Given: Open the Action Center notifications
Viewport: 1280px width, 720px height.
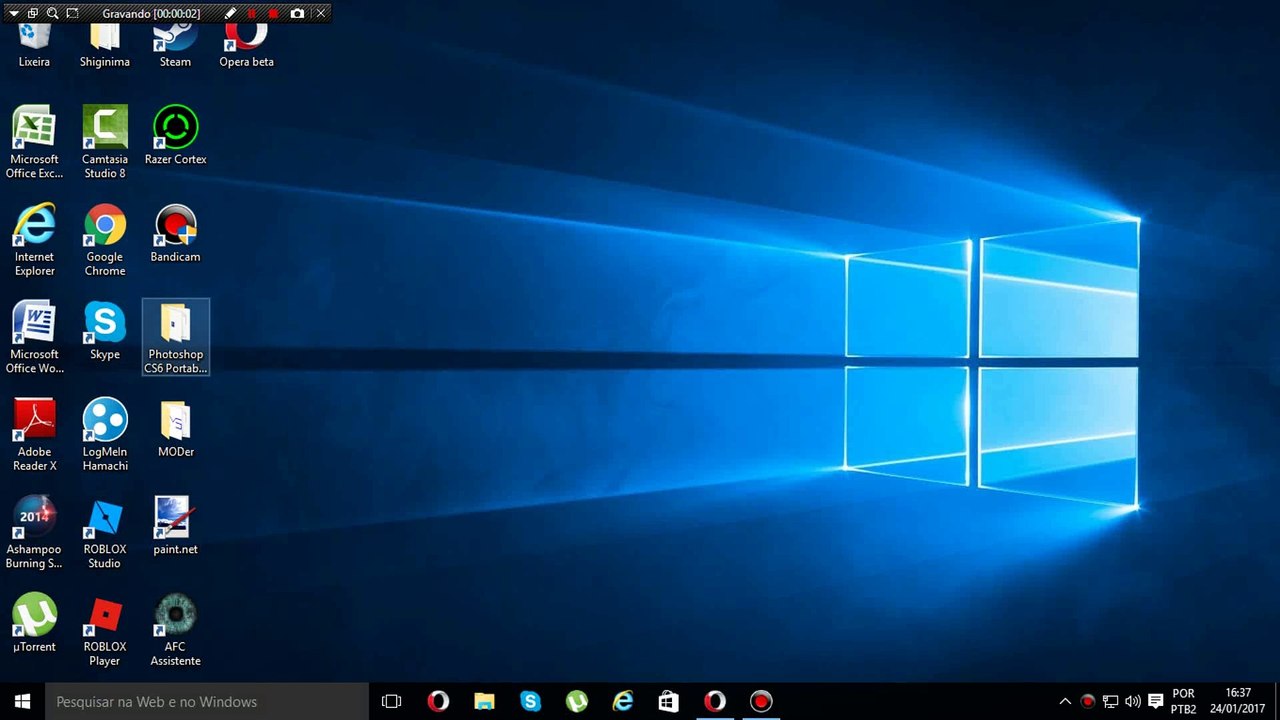Looking at the screenshot, I should [x=1155, y=701].
